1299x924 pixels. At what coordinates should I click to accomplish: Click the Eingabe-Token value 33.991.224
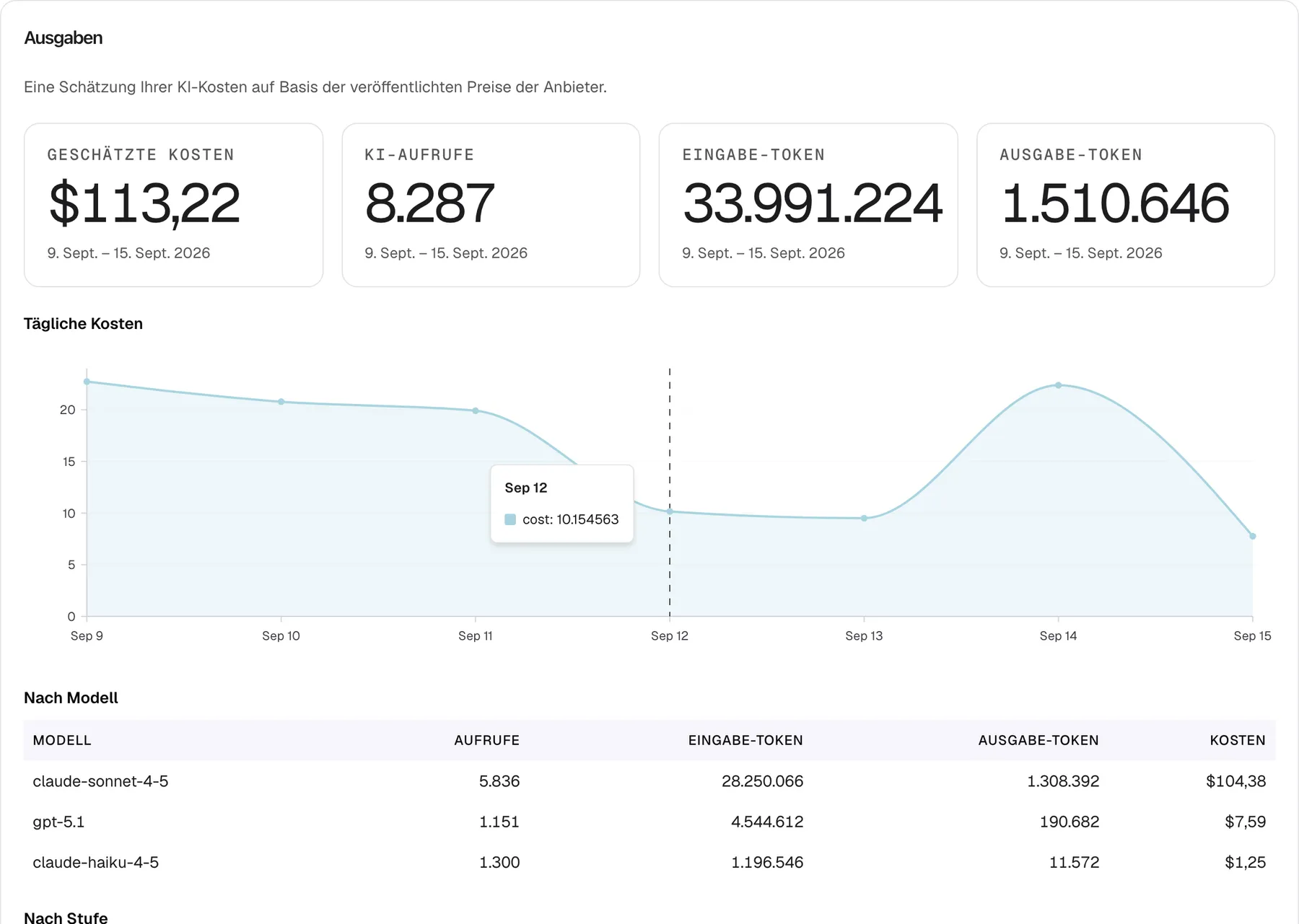pyautogui.click(x=813, y=203)
